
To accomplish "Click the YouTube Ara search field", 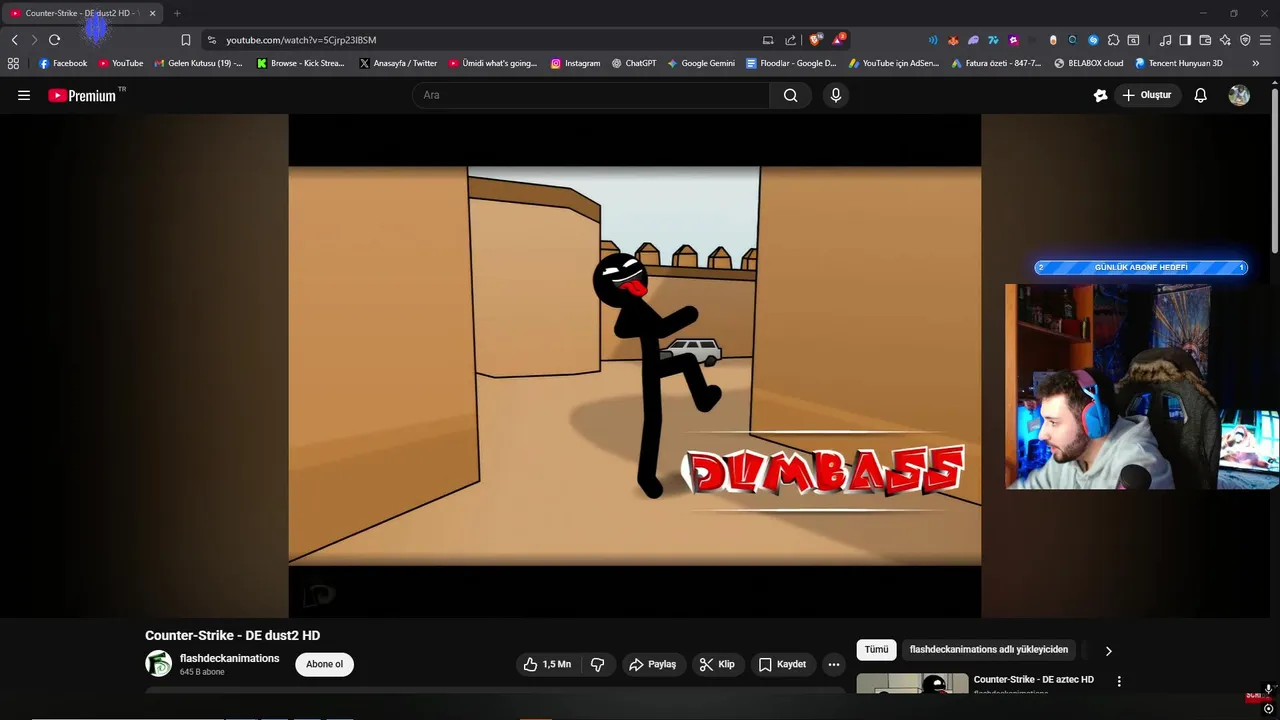I will [591, 95].
